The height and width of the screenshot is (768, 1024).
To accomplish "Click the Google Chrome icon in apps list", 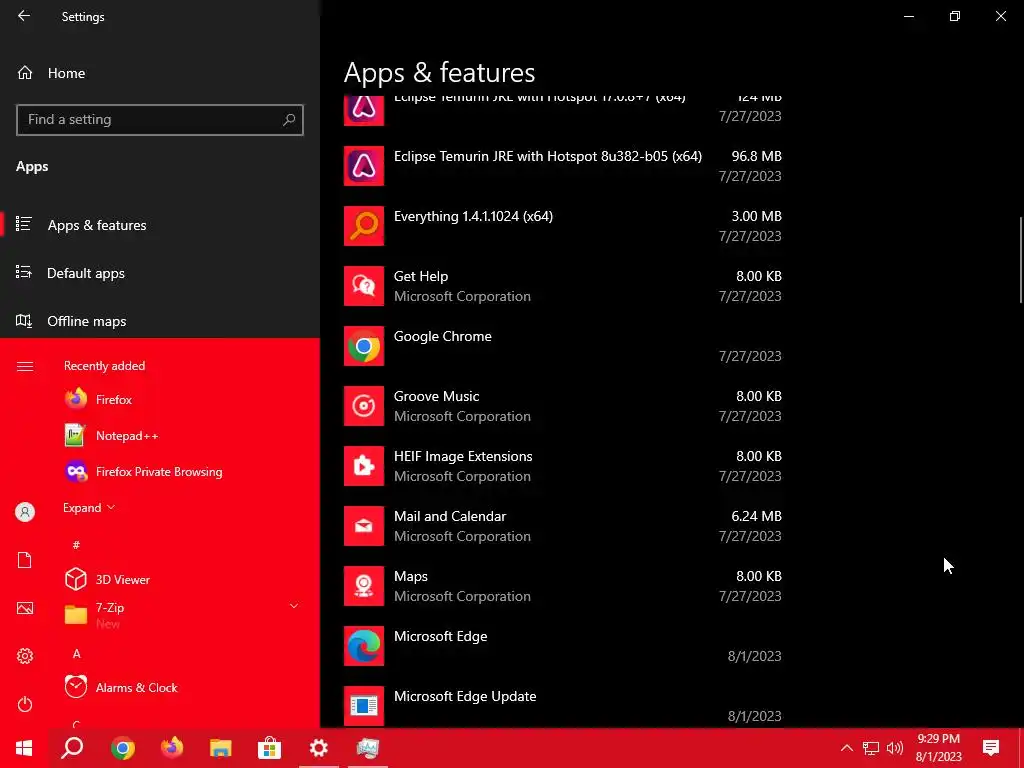I will pos(364,346).
